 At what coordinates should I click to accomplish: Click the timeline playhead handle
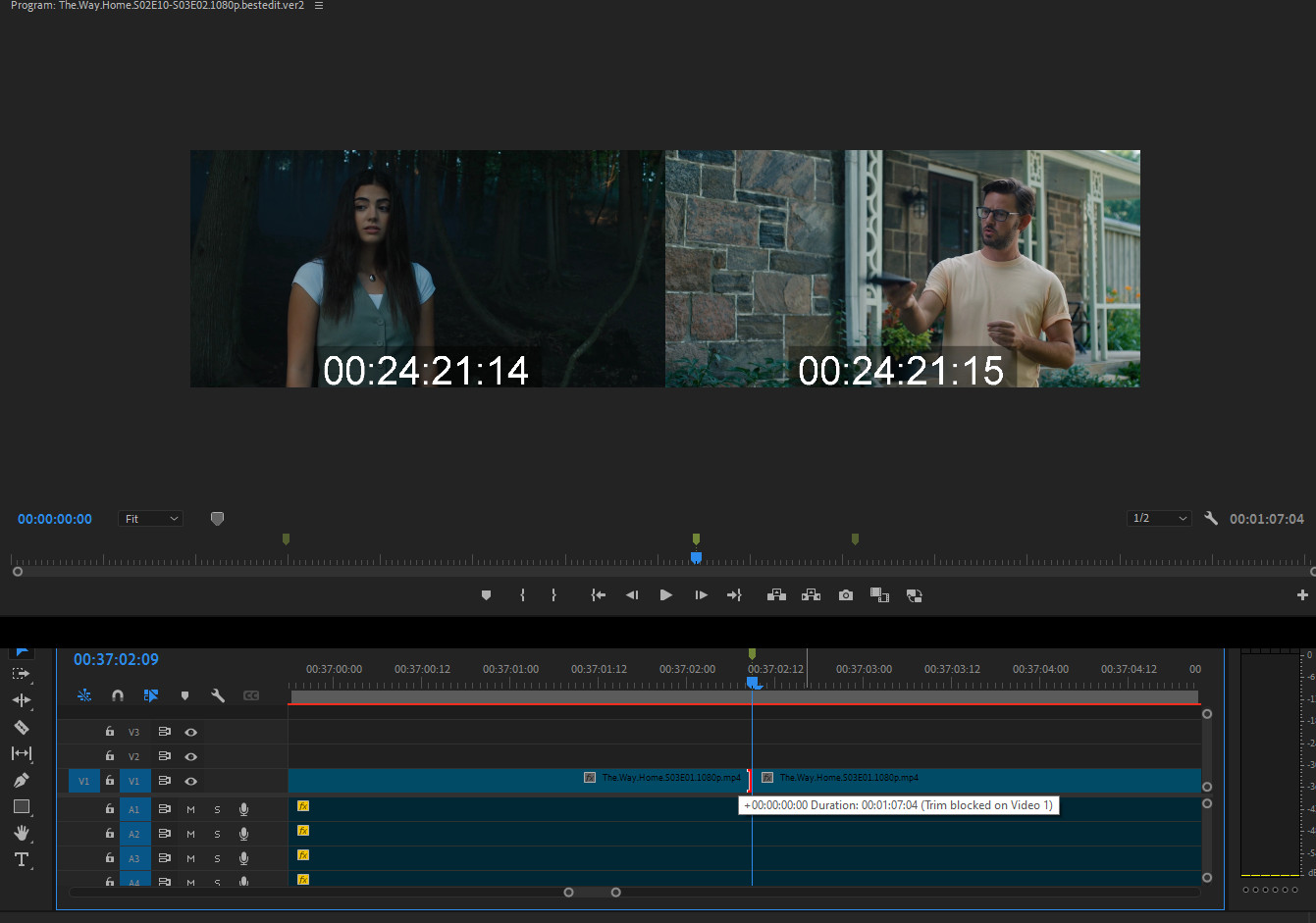tap(752, 682)
